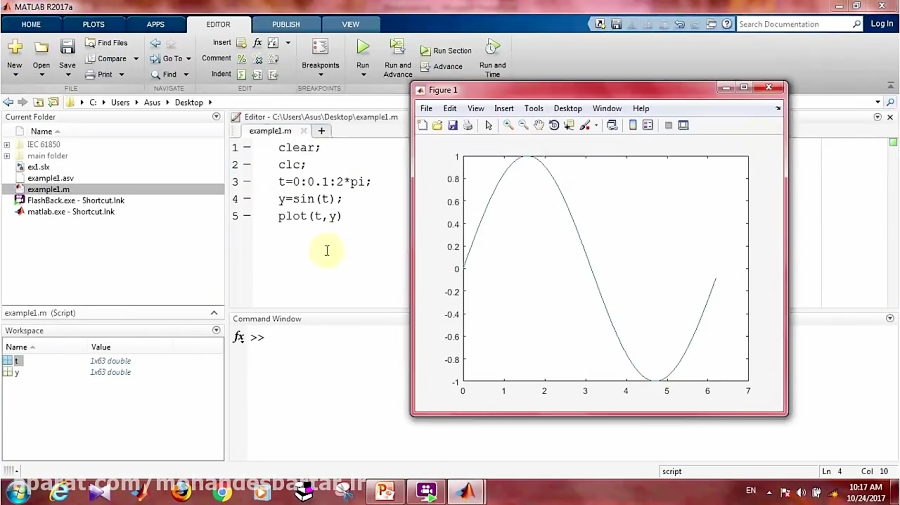Select the Pan hand tool in the figure toolbar
Viewport: 900px width, 505px height.
539,125
